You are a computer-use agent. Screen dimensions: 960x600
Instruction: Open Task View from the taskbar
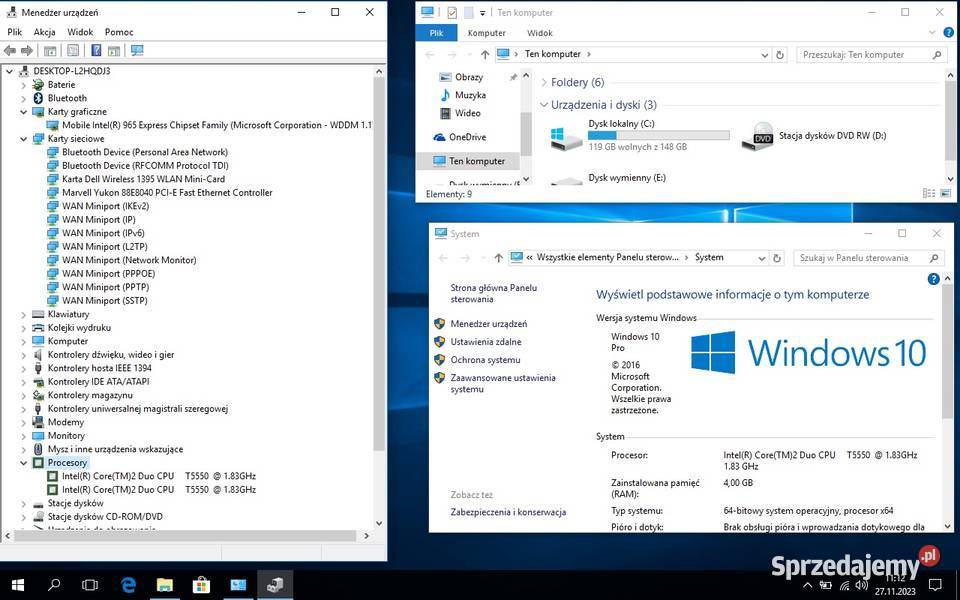point(90,585)
